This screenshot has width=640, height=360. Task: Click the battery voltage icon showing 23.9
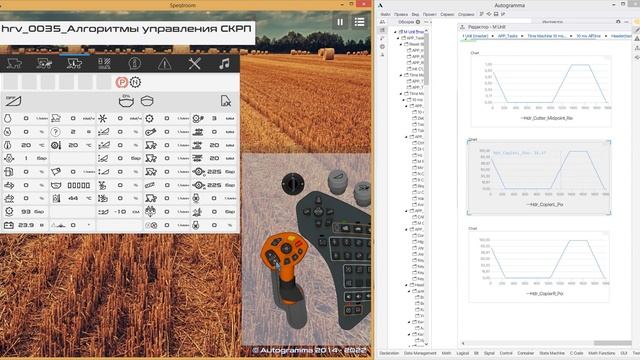tap(9, 225)
